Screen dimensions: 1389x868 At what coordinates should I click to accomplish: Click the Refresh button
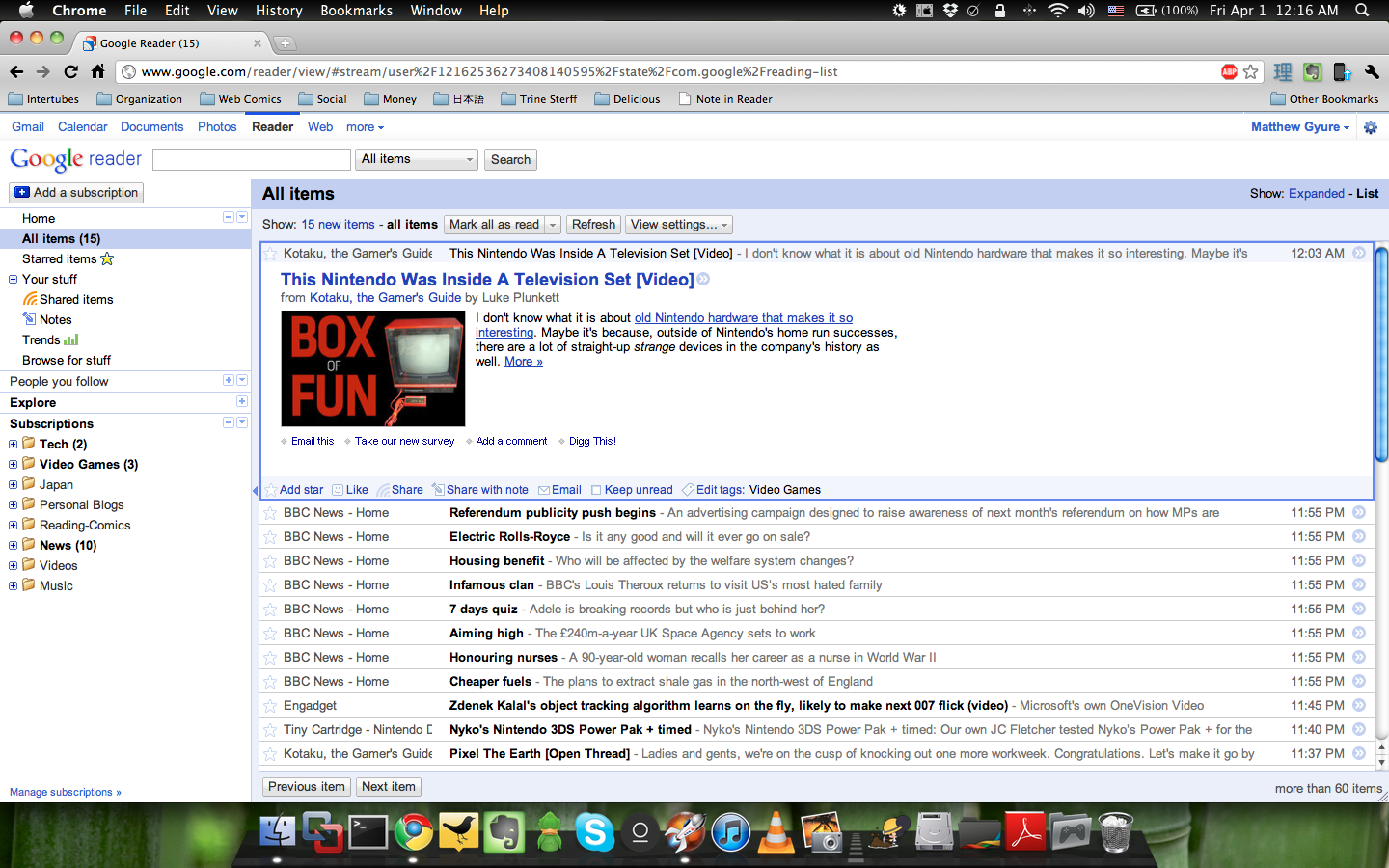tap(593, 225)
